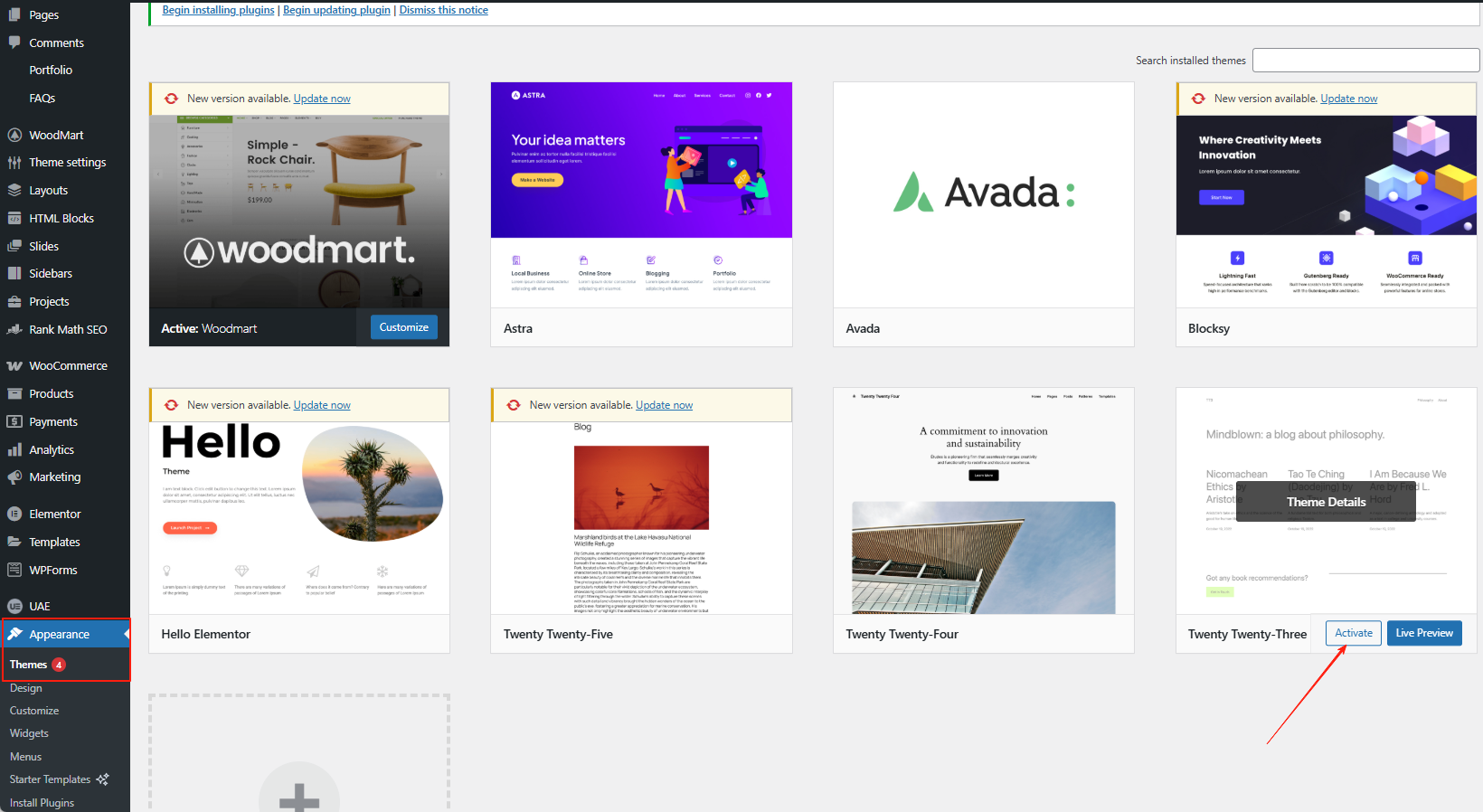Click the Projects briefcase icon
The height and width of the screenshot is (812, 1483).
point(14,302)
